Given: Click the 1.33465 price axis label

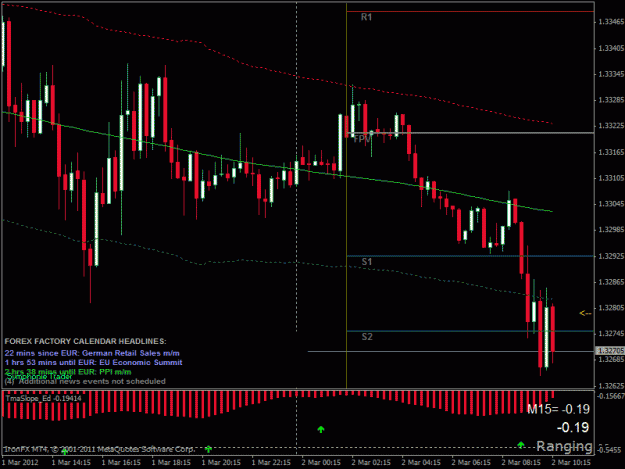Looking at the screenshot, I should pyautogui.click(x=611, y=22).
